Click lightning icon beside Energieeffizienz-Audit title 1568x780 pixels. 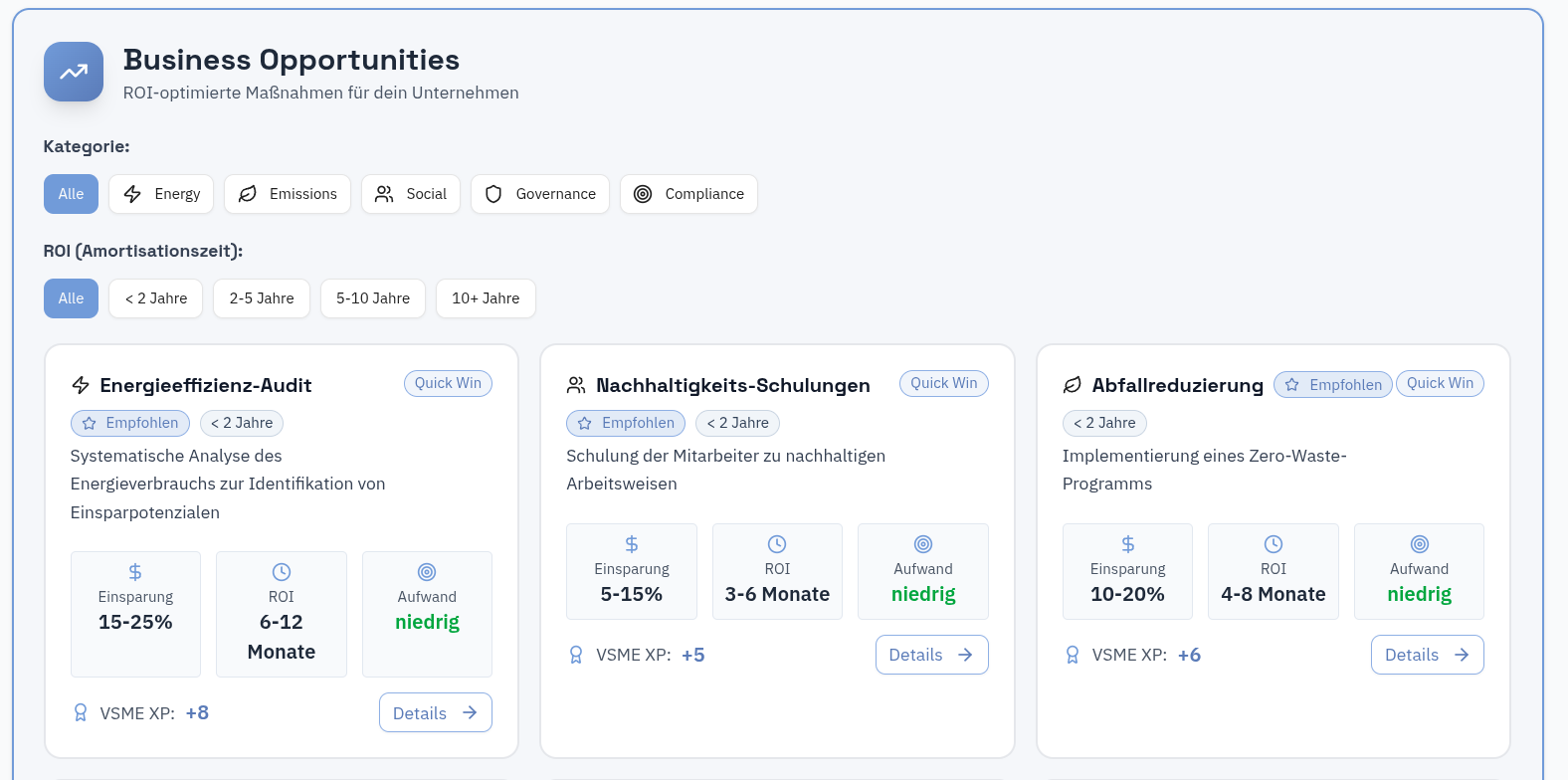tap(81, 385)
